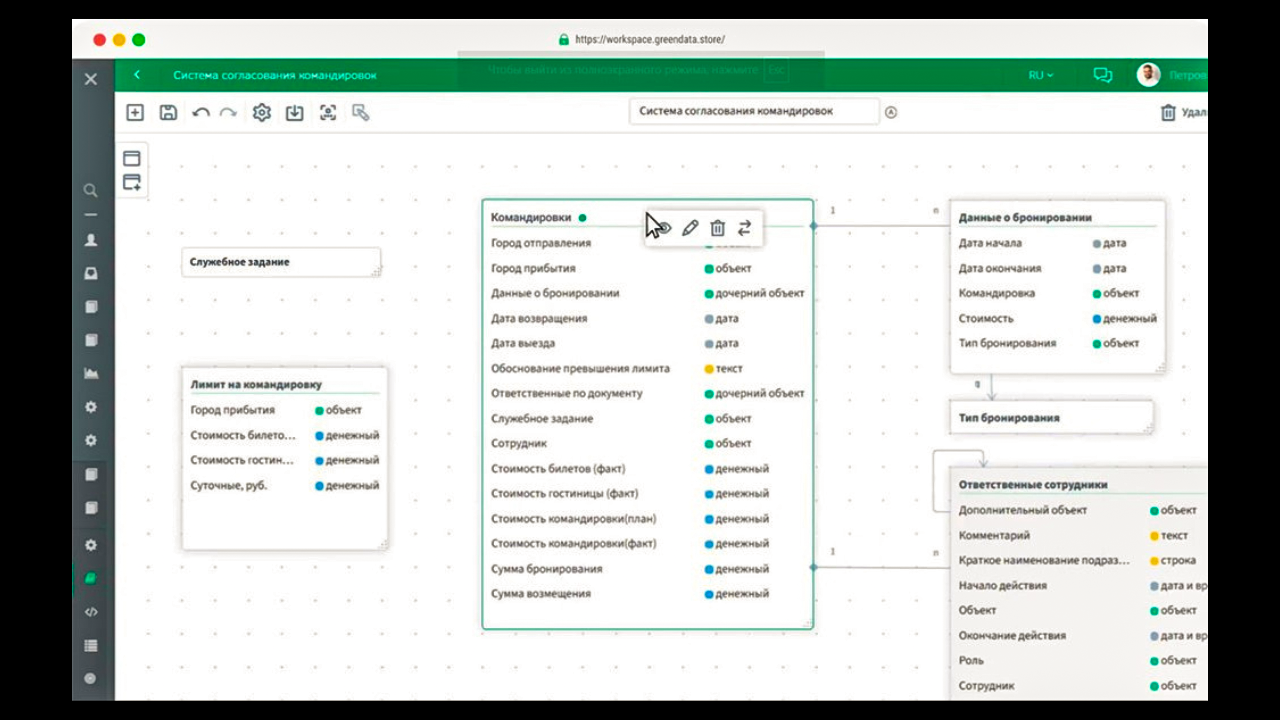Click the download/import tray icon in toolbar
Screen dimensions: 1280x720
[294, 113]
